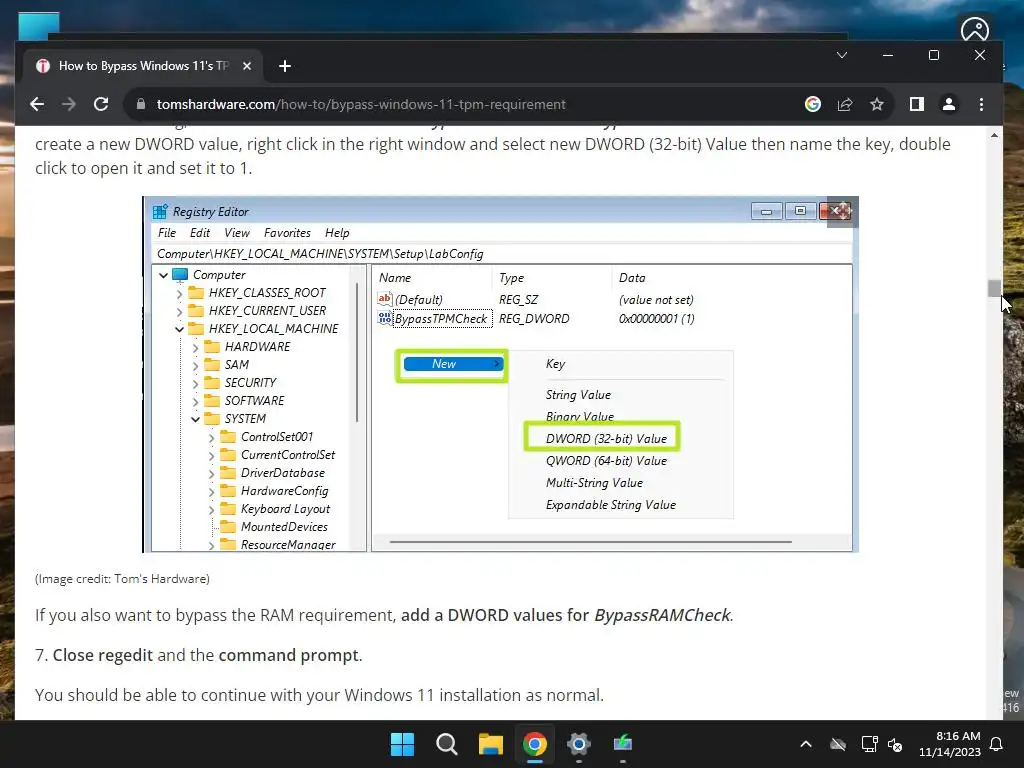The width and height of the screenshot is (1024, 768).
Task: Bookmark this page with the star icon
Action: (877, 104)
